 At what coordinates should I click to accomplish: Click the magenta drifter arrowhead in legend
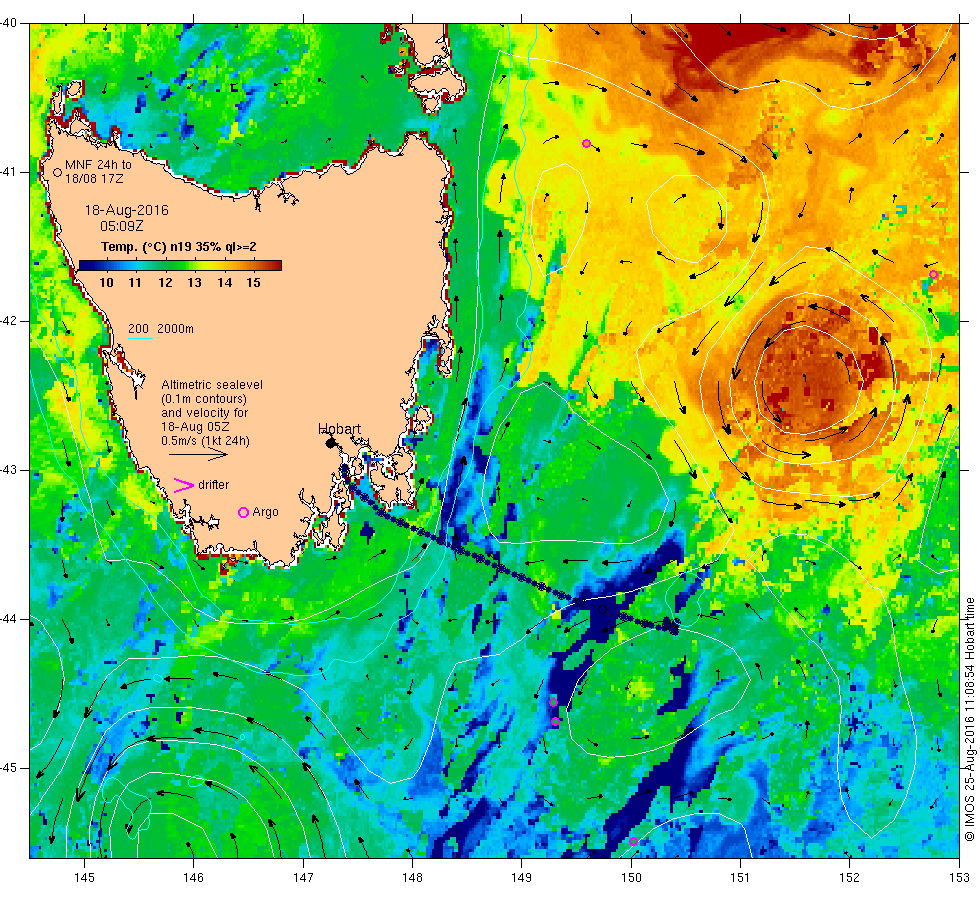point(184,485)
